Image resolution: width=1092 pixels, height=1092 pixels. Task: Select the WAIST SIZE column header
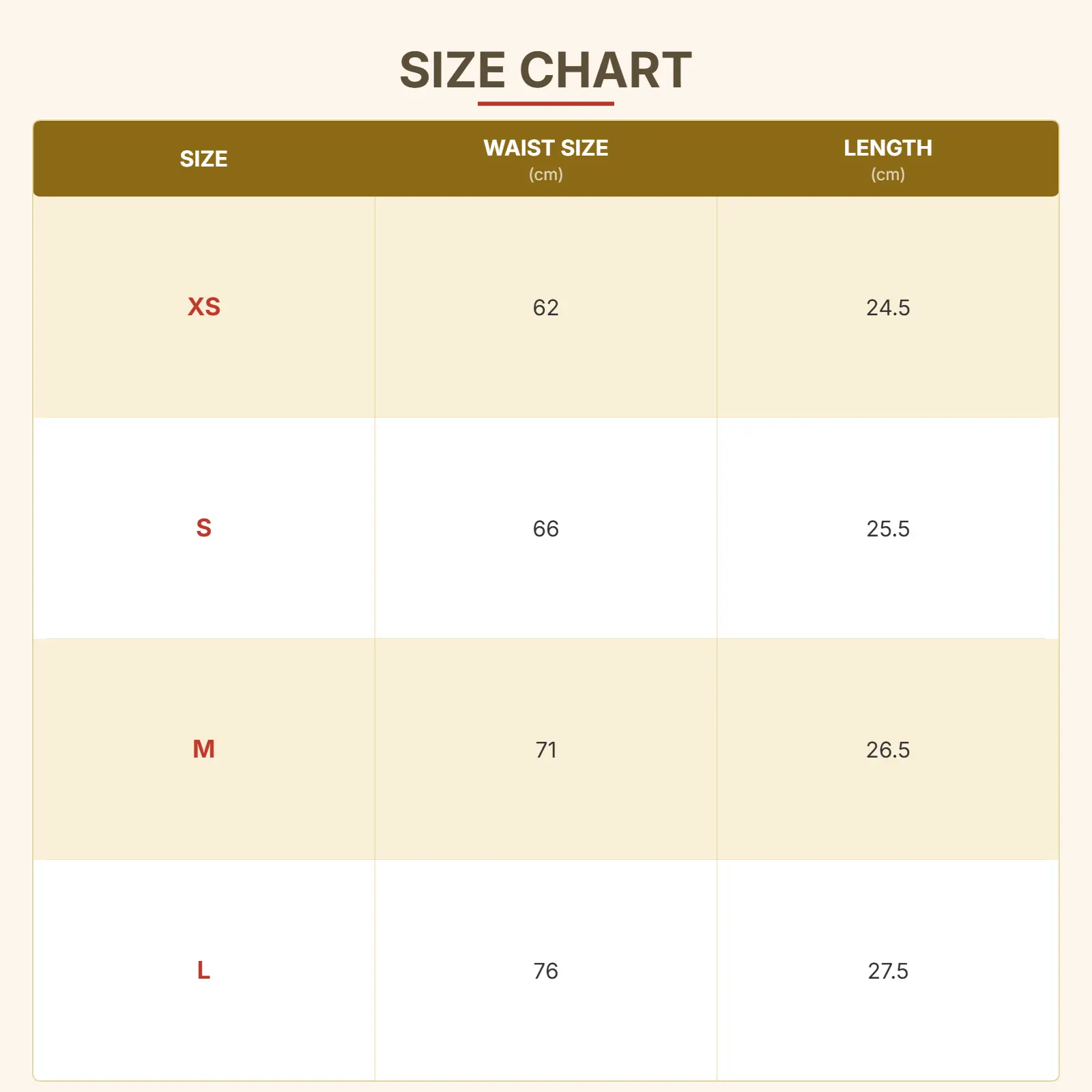click(x=545, y=148)
